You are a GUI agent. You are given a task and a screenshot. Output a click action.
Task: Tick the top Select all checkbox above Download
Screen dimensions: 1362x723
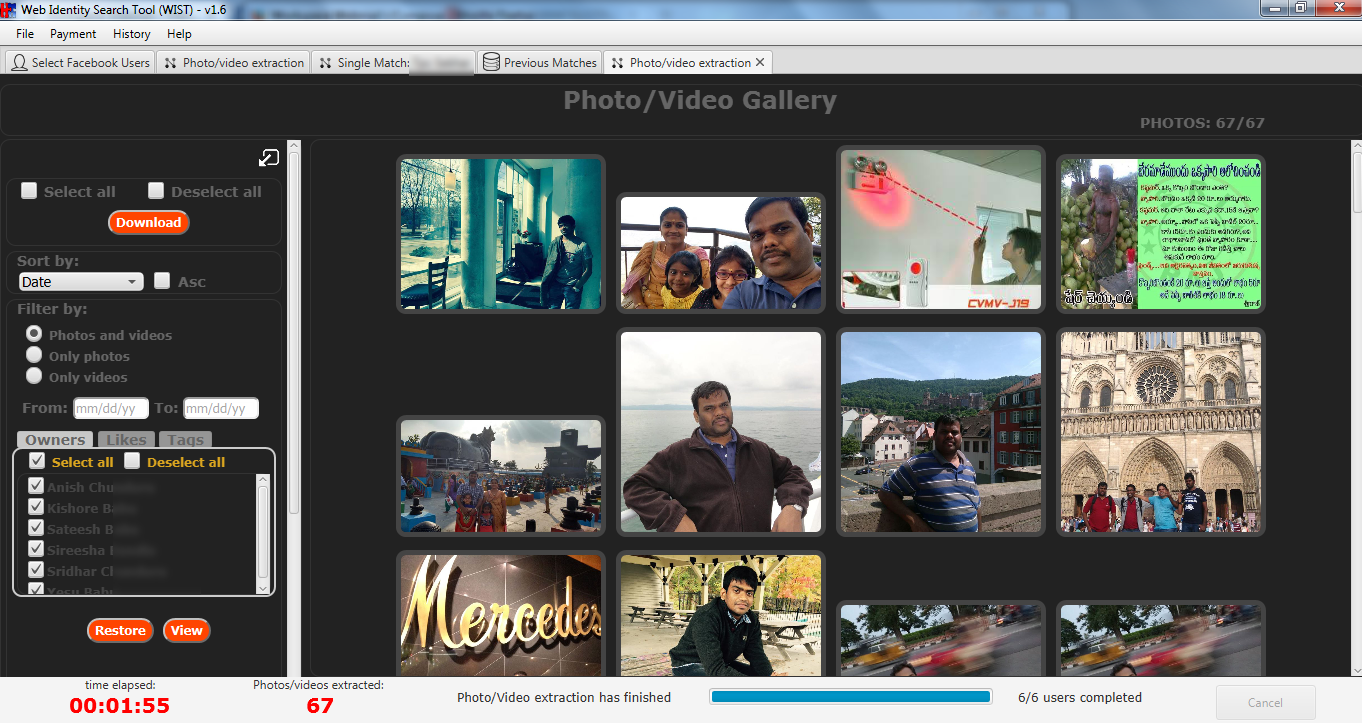click(x=30, y=190)
